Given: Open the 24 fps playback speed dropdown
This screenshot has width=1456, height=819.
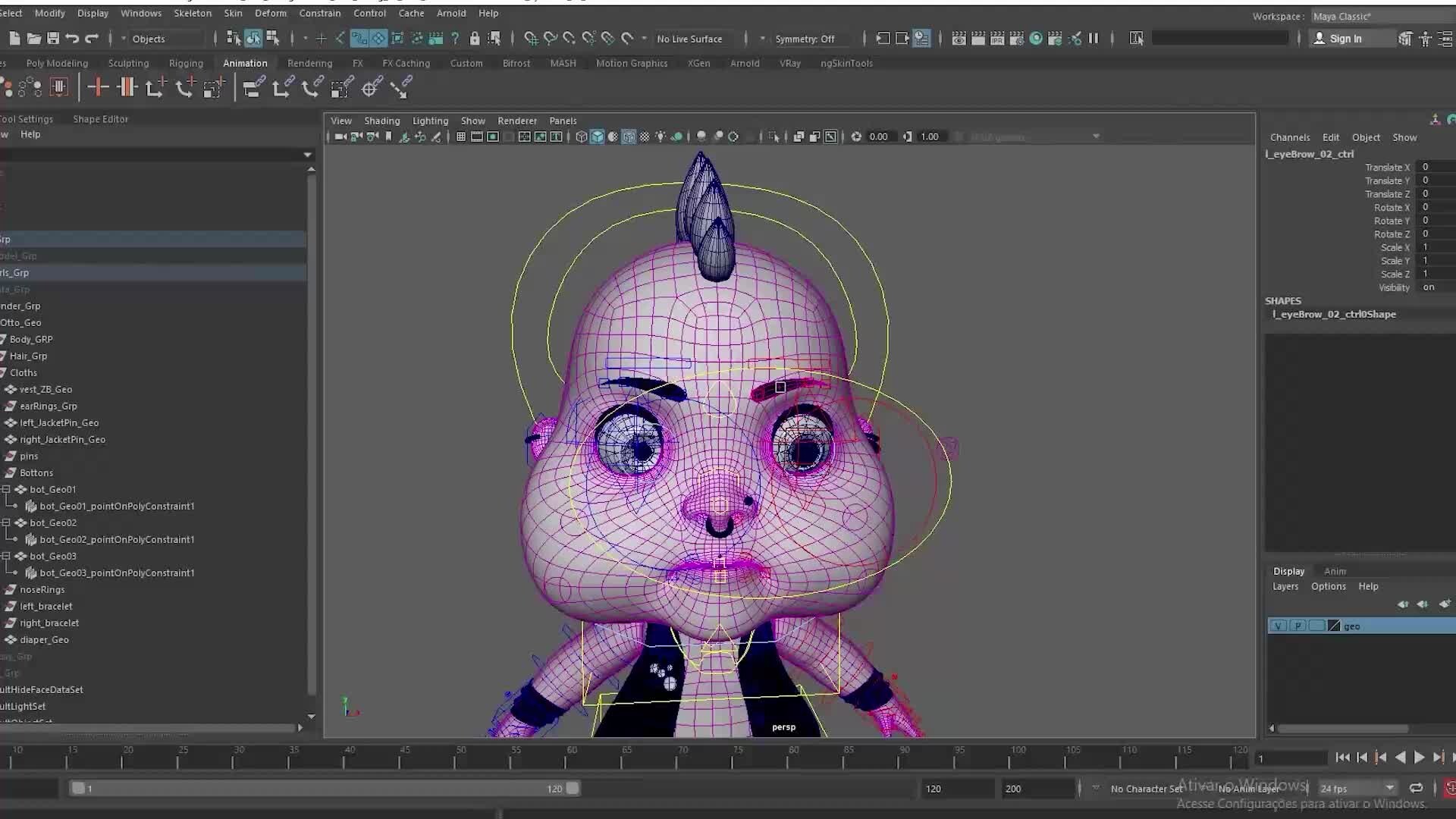Looking at the screenshot, I should 1357,788.
